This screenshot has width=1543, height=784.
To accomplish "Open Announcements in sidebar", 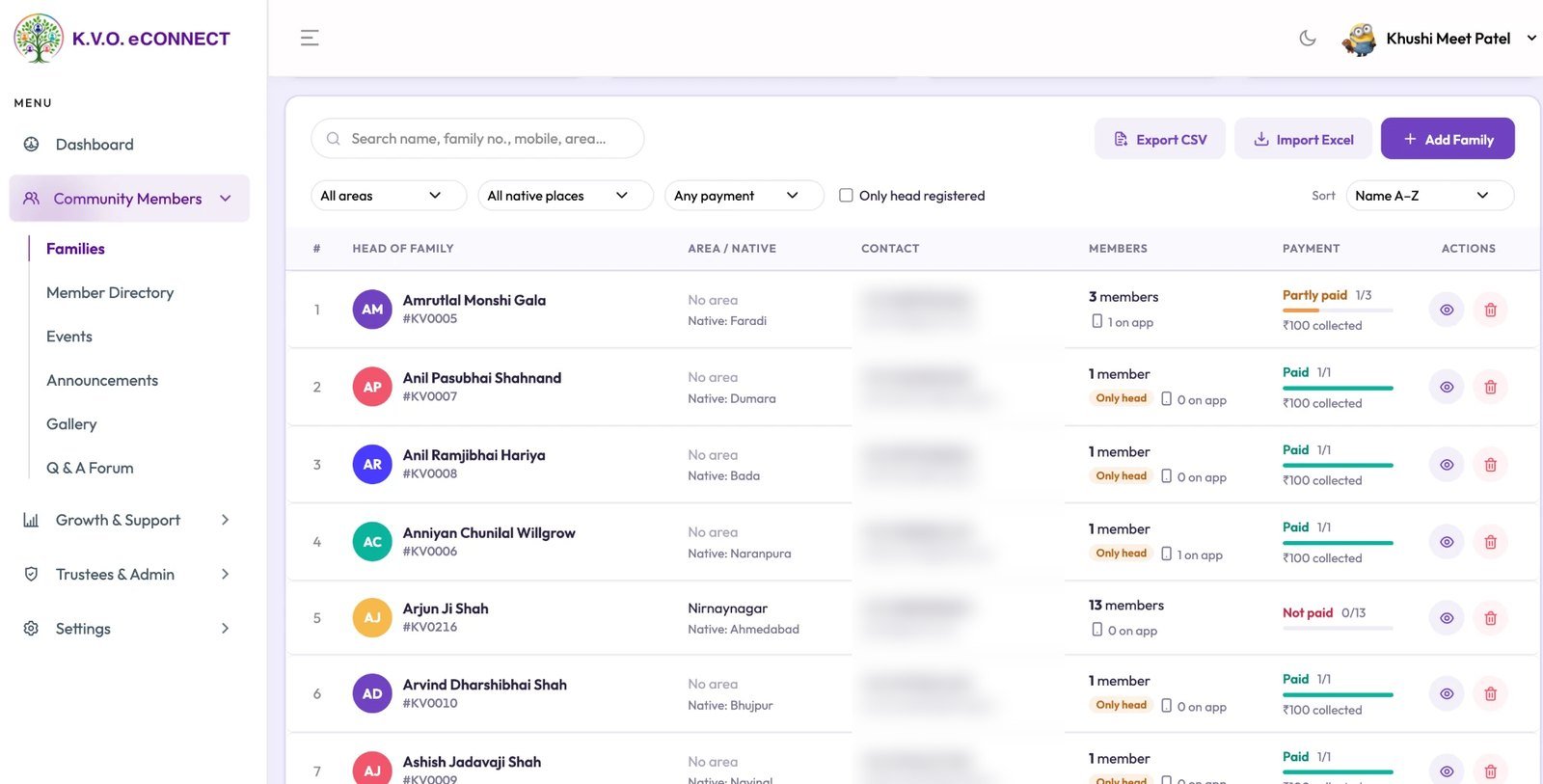I will tap(102, 380).
